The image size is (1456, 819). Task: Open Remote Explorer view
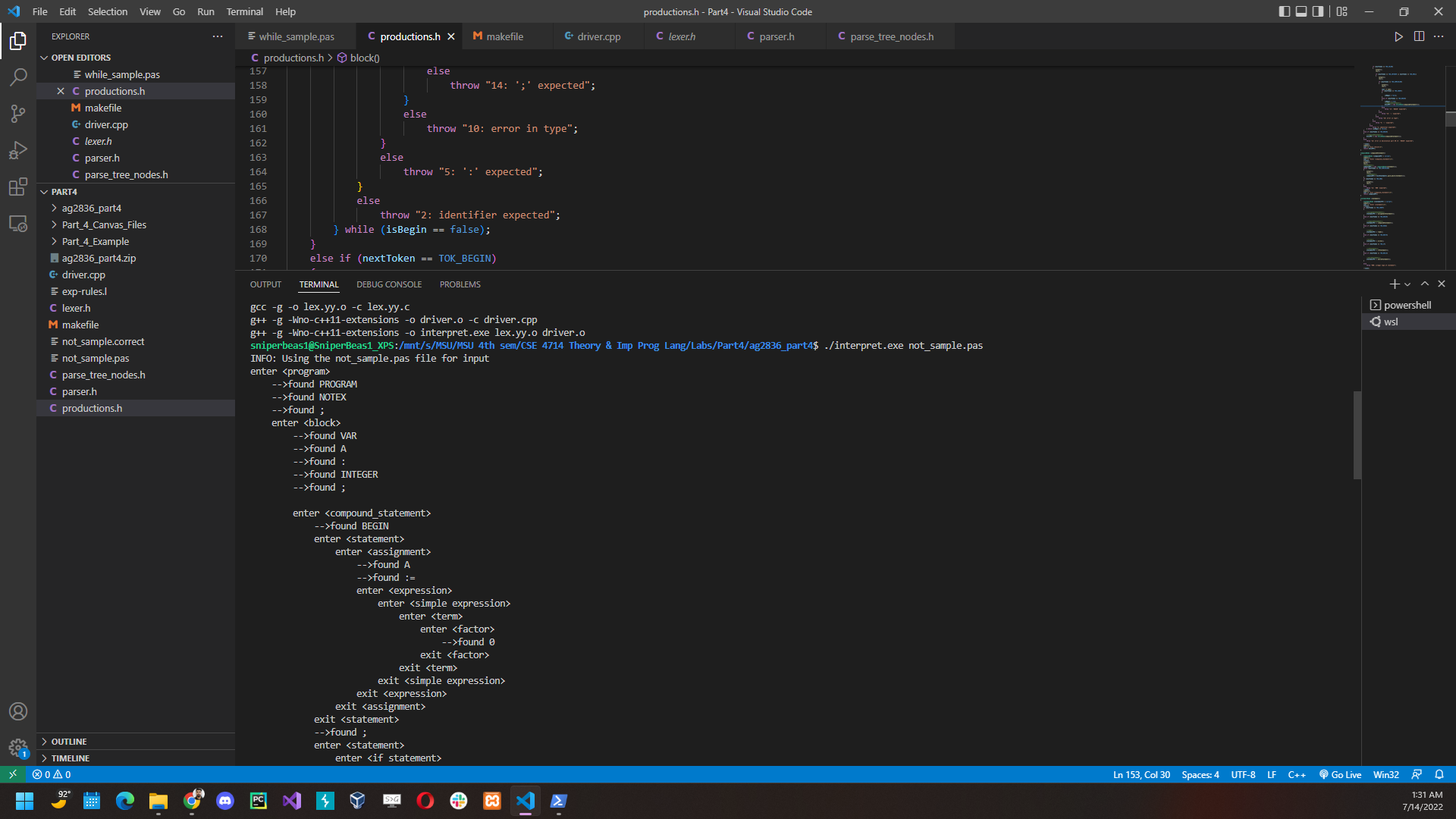(x=18, y=224)
